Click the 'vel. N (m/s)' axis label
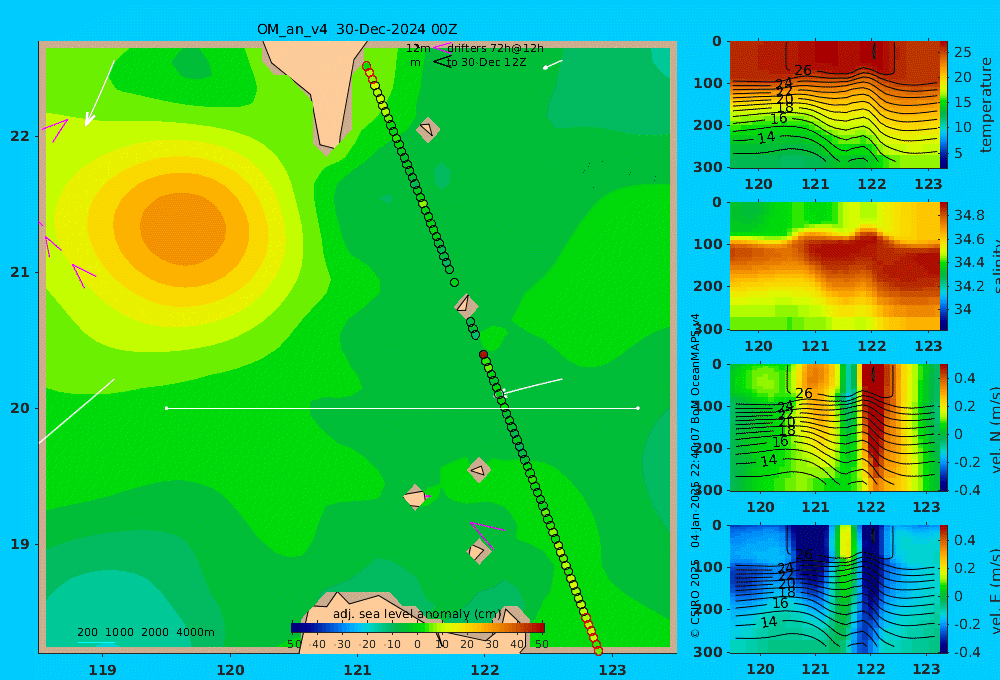The width and height of the screenshot is (1000, 680). point(994,429)
